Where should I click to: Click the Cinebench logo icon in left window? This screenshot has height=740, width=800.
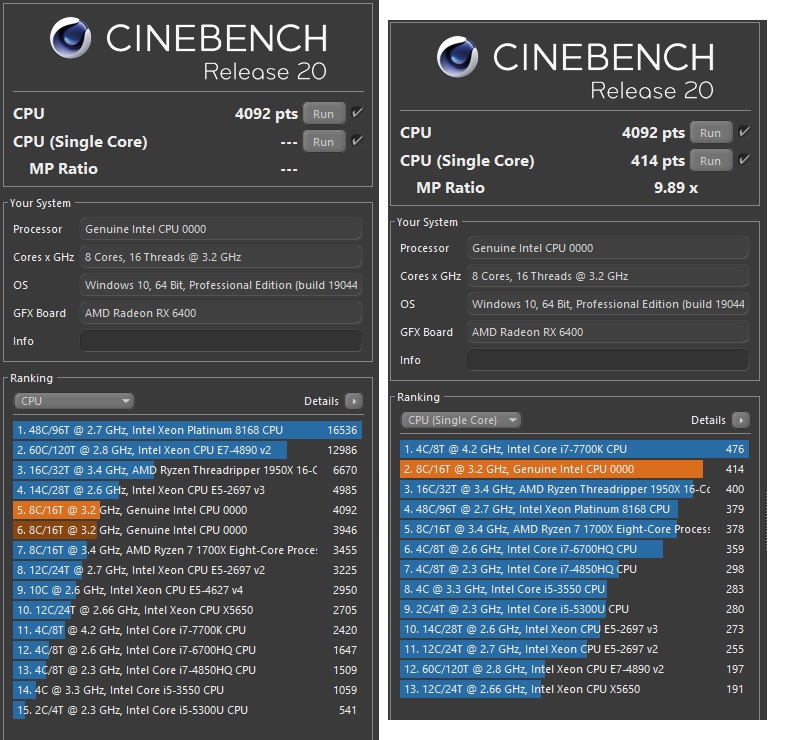[x=71, y=37]
